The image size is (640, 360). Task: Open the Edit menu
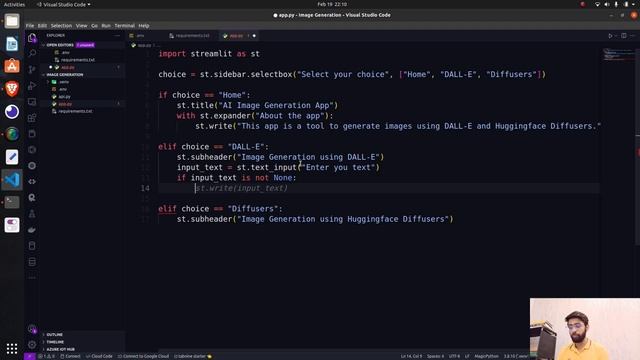(x=42, y=26)
